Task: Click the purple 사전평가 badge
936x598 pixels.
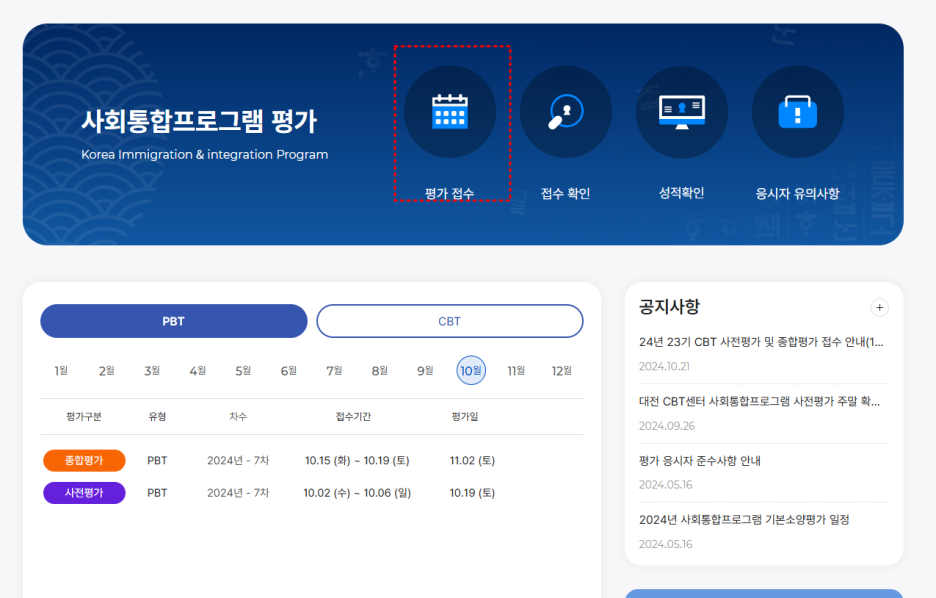Action: tap(84, 493)
